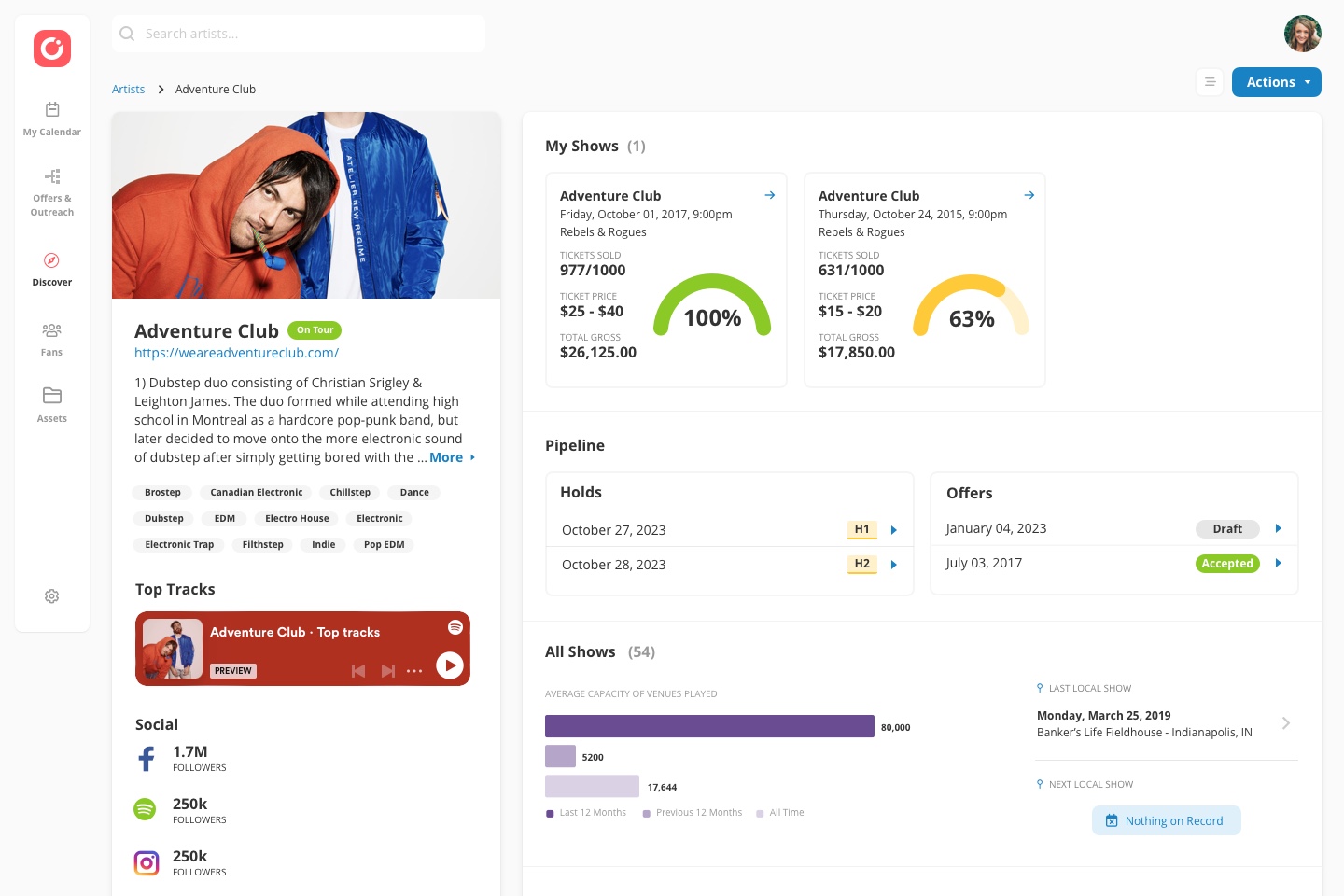
Task: Toggle the Last 12 Months legend
Action: [x=586, y=812]
